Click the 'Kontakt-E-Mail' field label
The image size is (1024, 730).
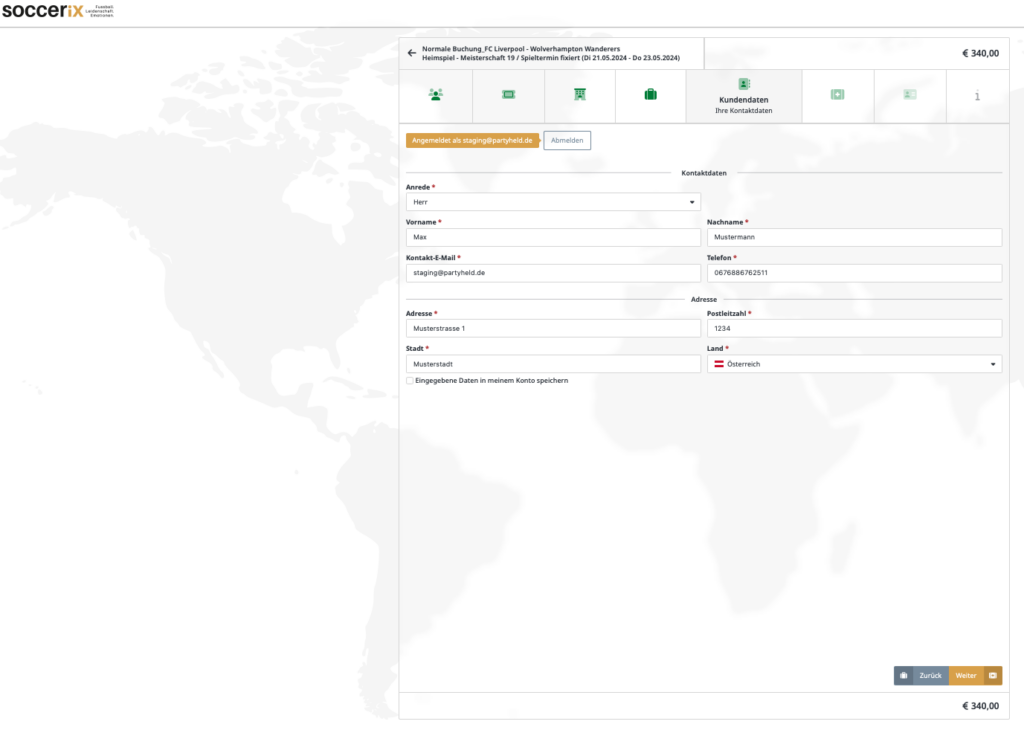click(430, 258)
